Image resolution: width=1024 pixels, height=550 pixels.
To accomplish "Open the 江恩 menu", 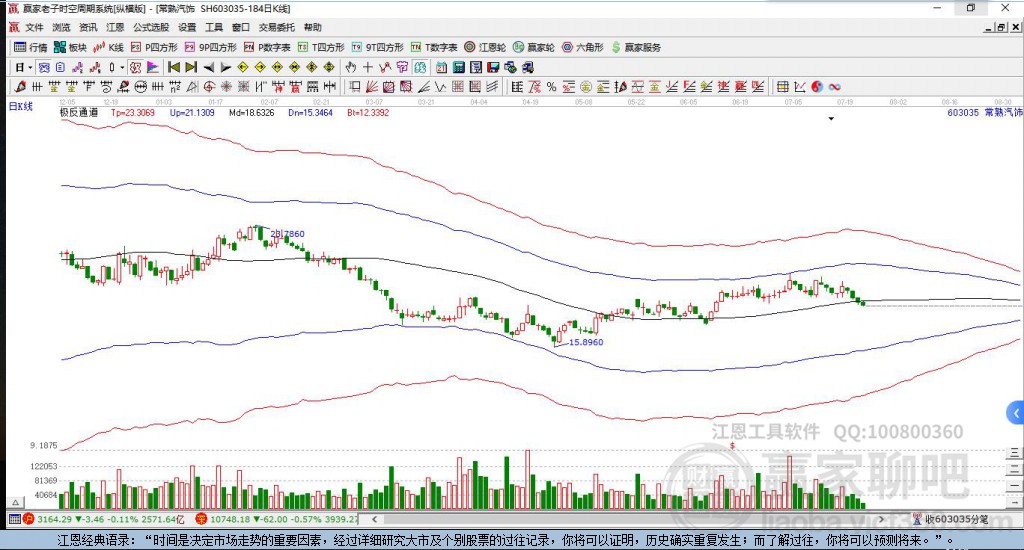I will 115,27.
